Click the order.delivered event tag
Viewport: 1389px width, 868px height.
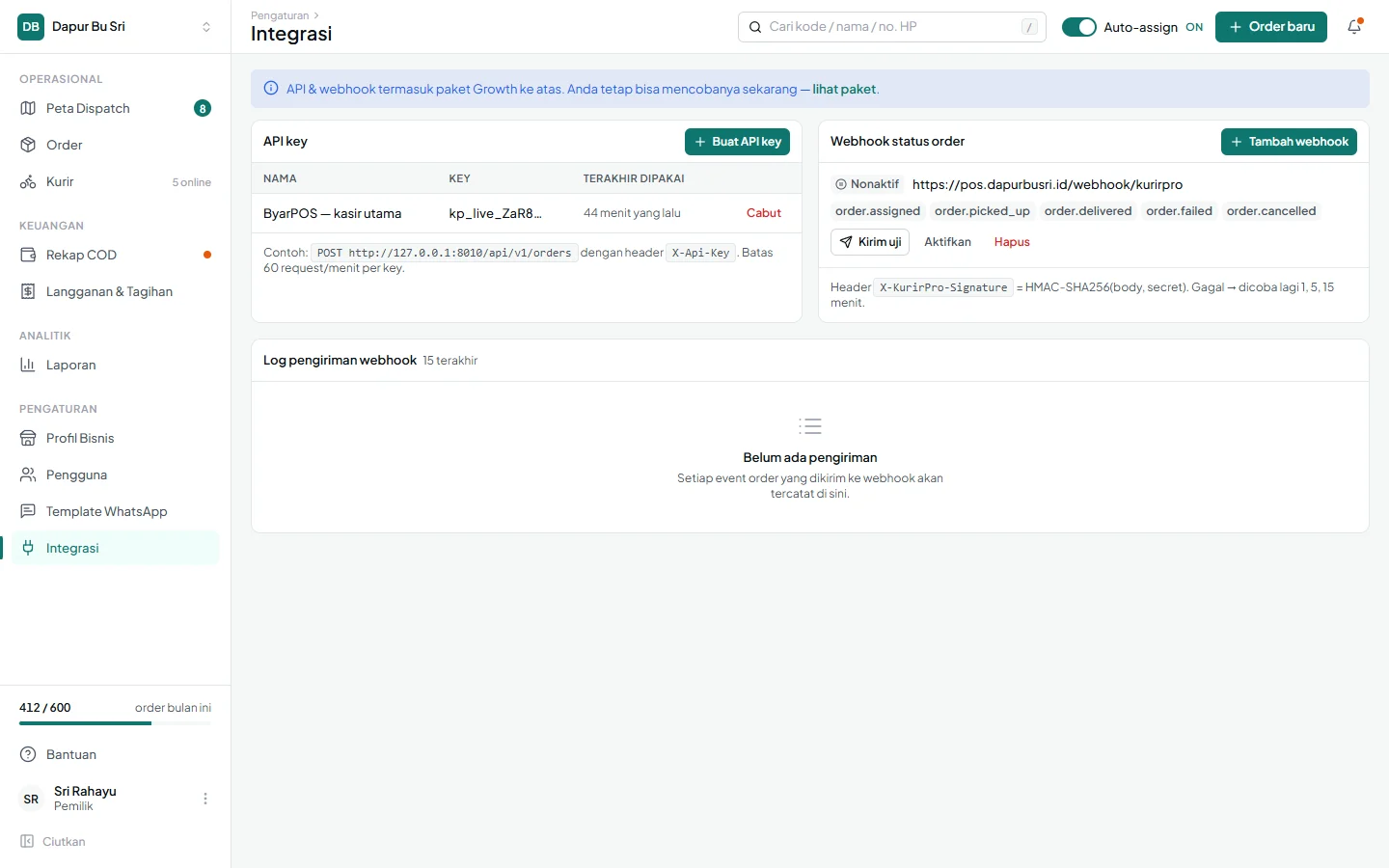point(1088,211)
